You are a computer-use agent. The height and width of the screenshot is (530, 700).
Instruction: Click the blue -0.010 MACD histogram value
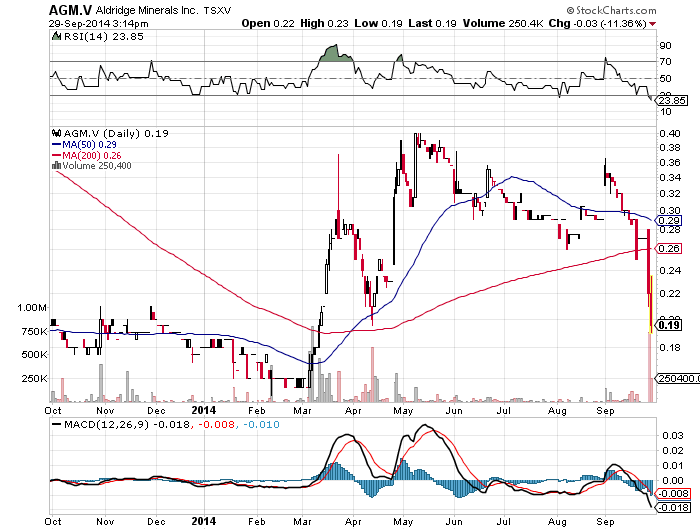tap(261, 424)
